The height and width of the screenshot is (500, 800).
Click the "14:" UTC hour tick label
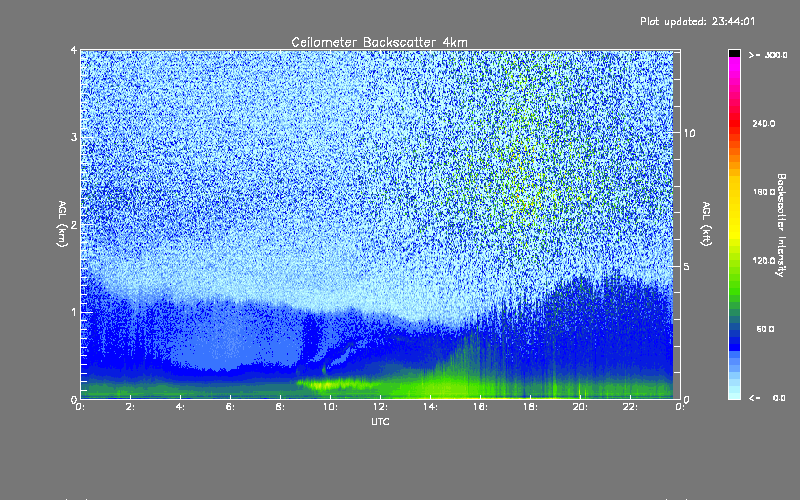pyautogui.click(x=430, y=407)
